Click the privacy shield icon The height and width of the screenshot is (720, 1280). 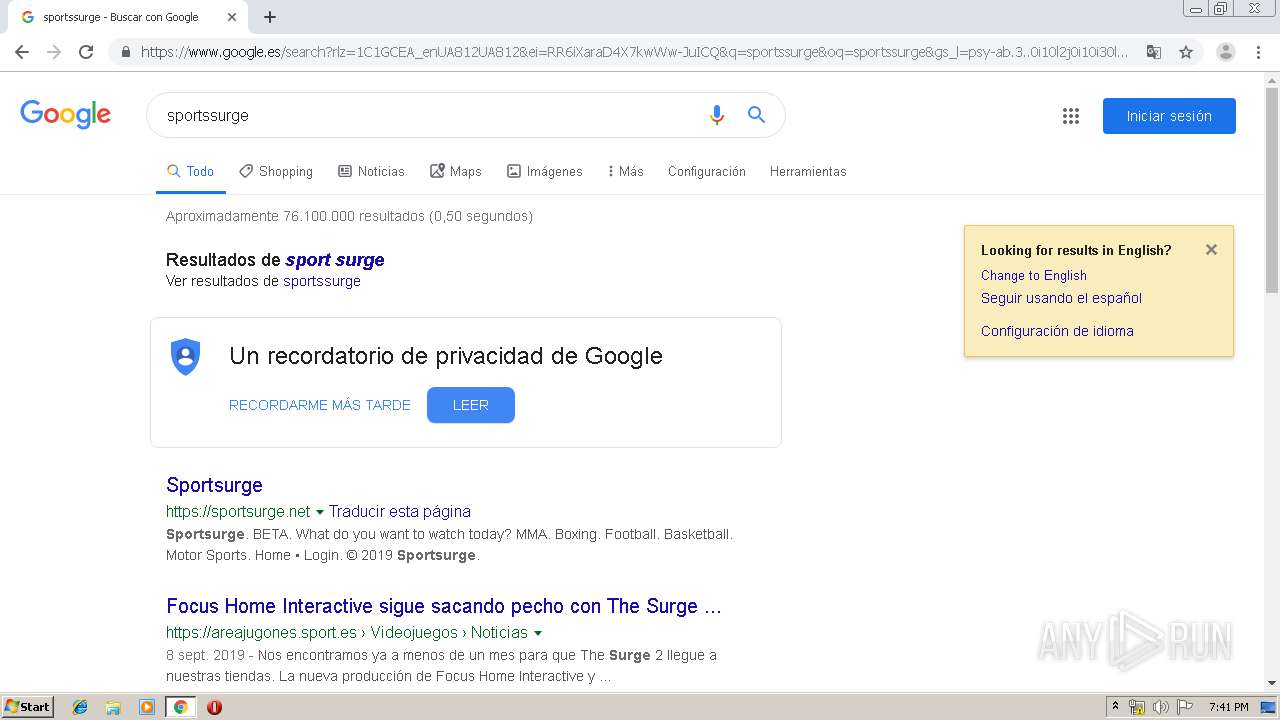(x=186, y=357)
